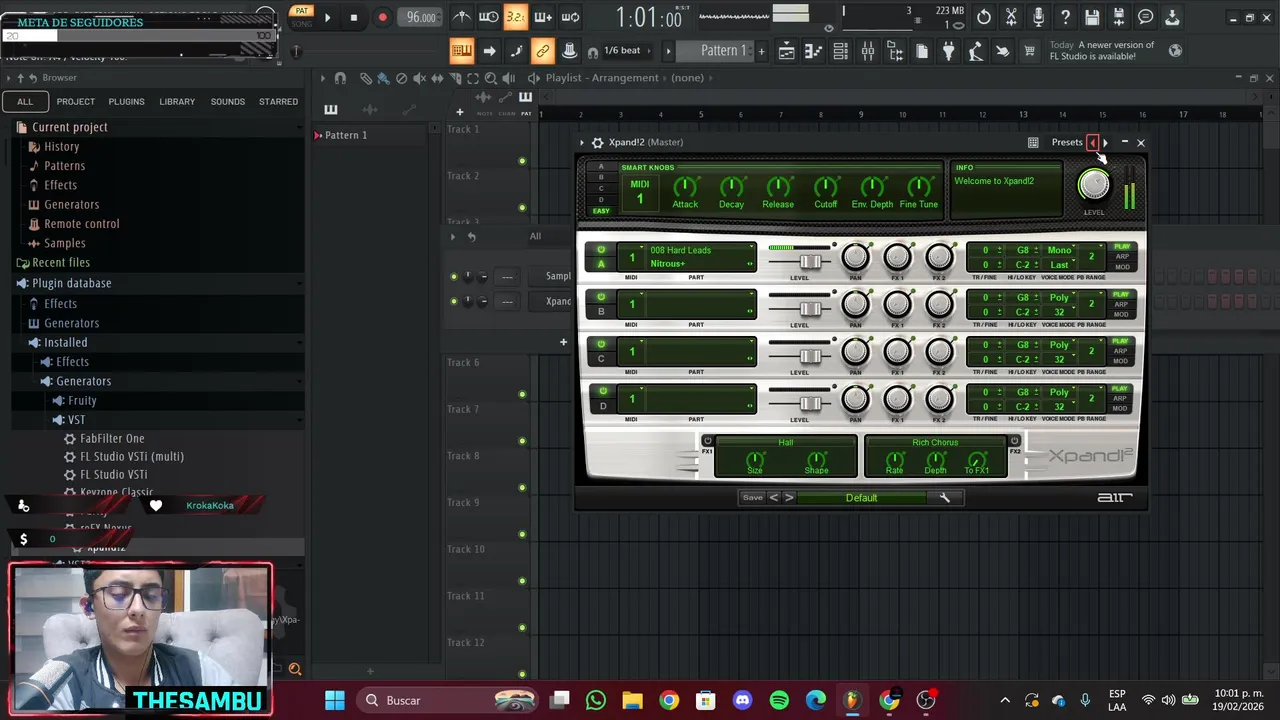1280x720 pixels.
Task: Toggle power for part B in Xpand!2
Action: point(601,297)
